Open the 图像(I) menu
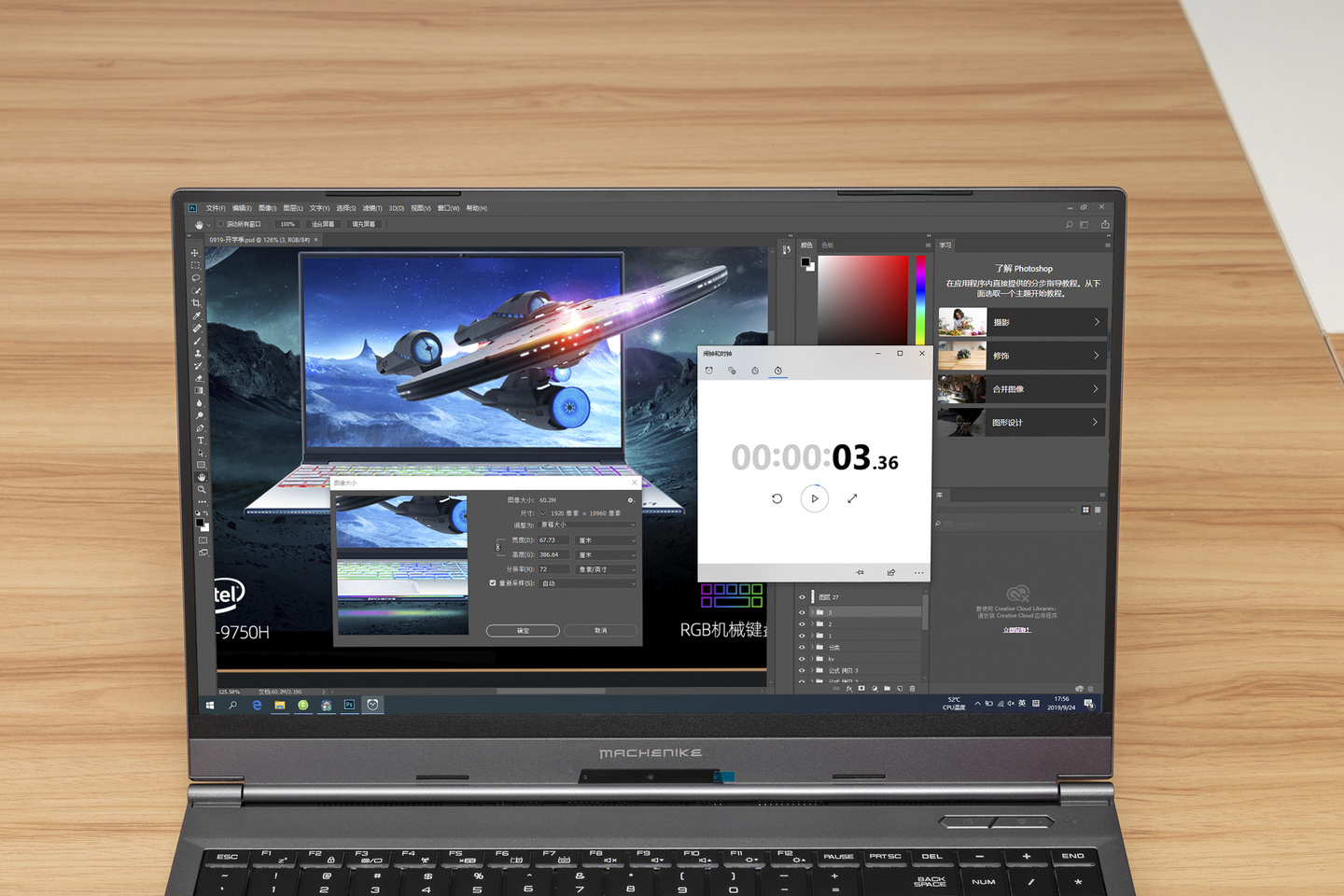 tap(268, 208)
